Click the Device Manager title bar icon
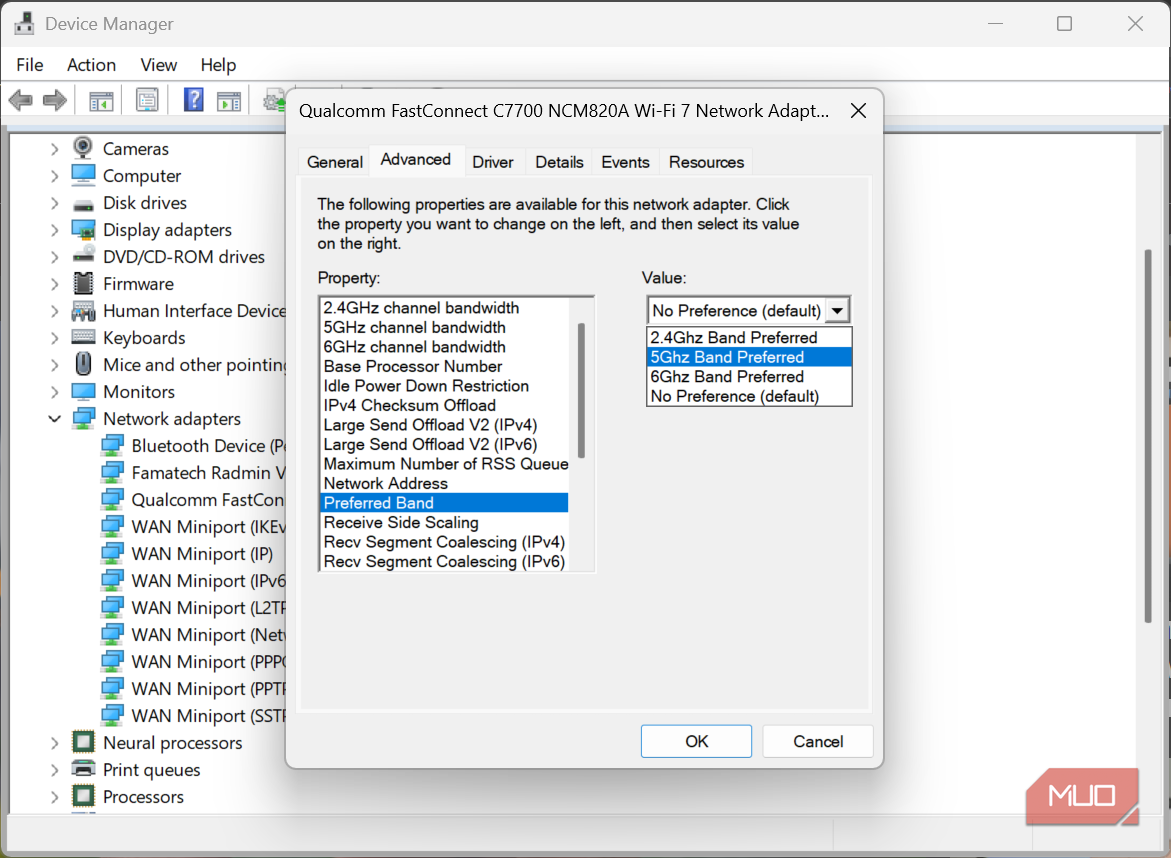This screenshot has height=858, width=1171. coord(24,24)
